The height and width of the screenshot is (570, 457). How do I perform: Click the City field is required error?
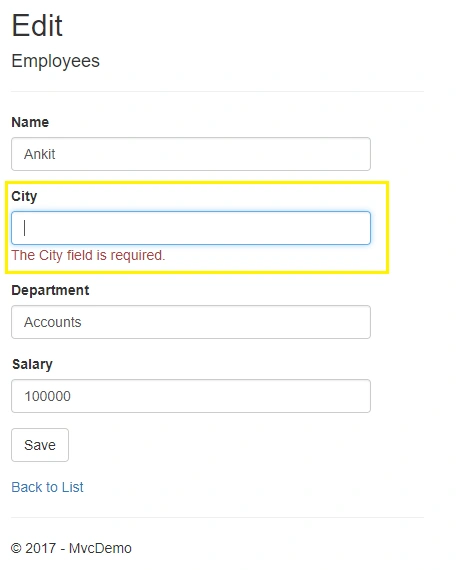88,256
